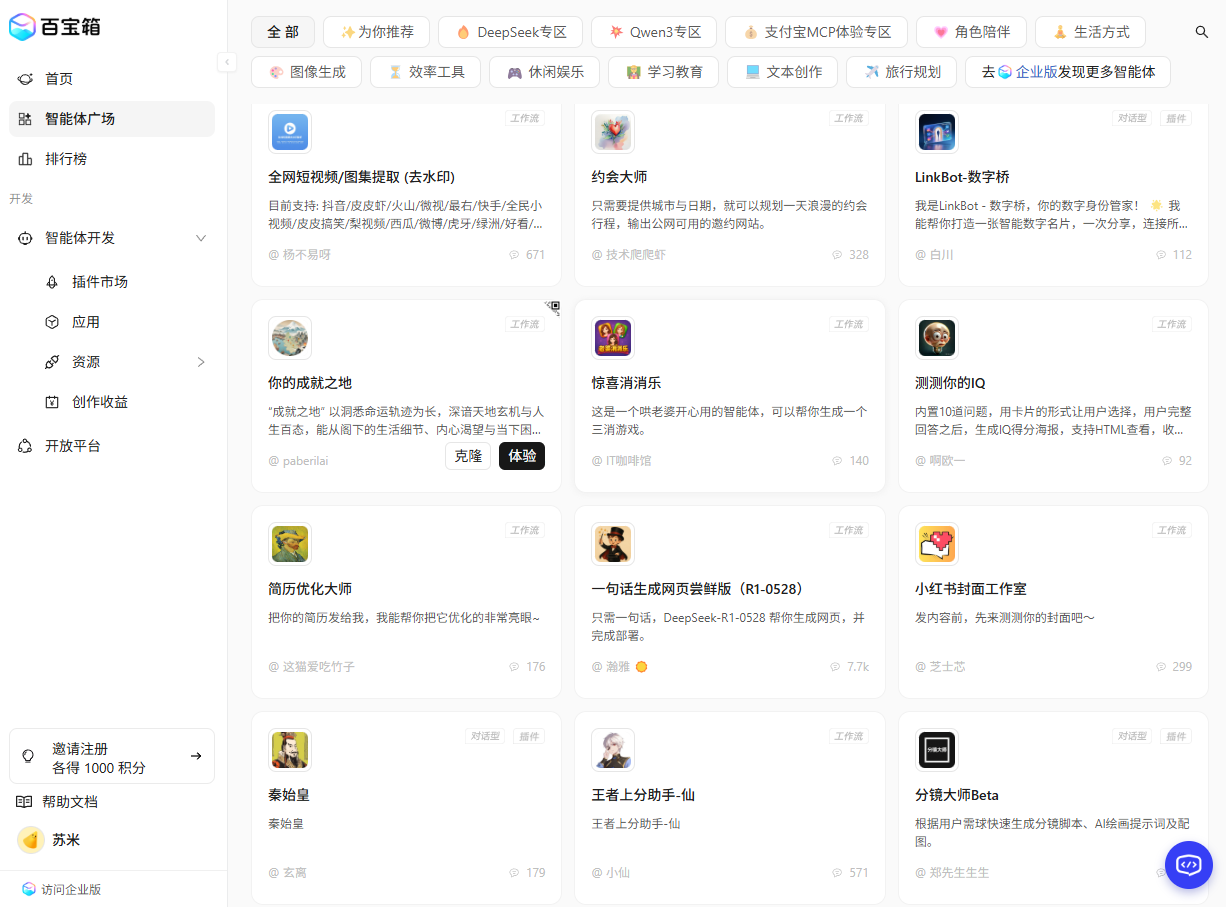
Task: Select the 图像生成 category tab
Action: click(307, 72)
